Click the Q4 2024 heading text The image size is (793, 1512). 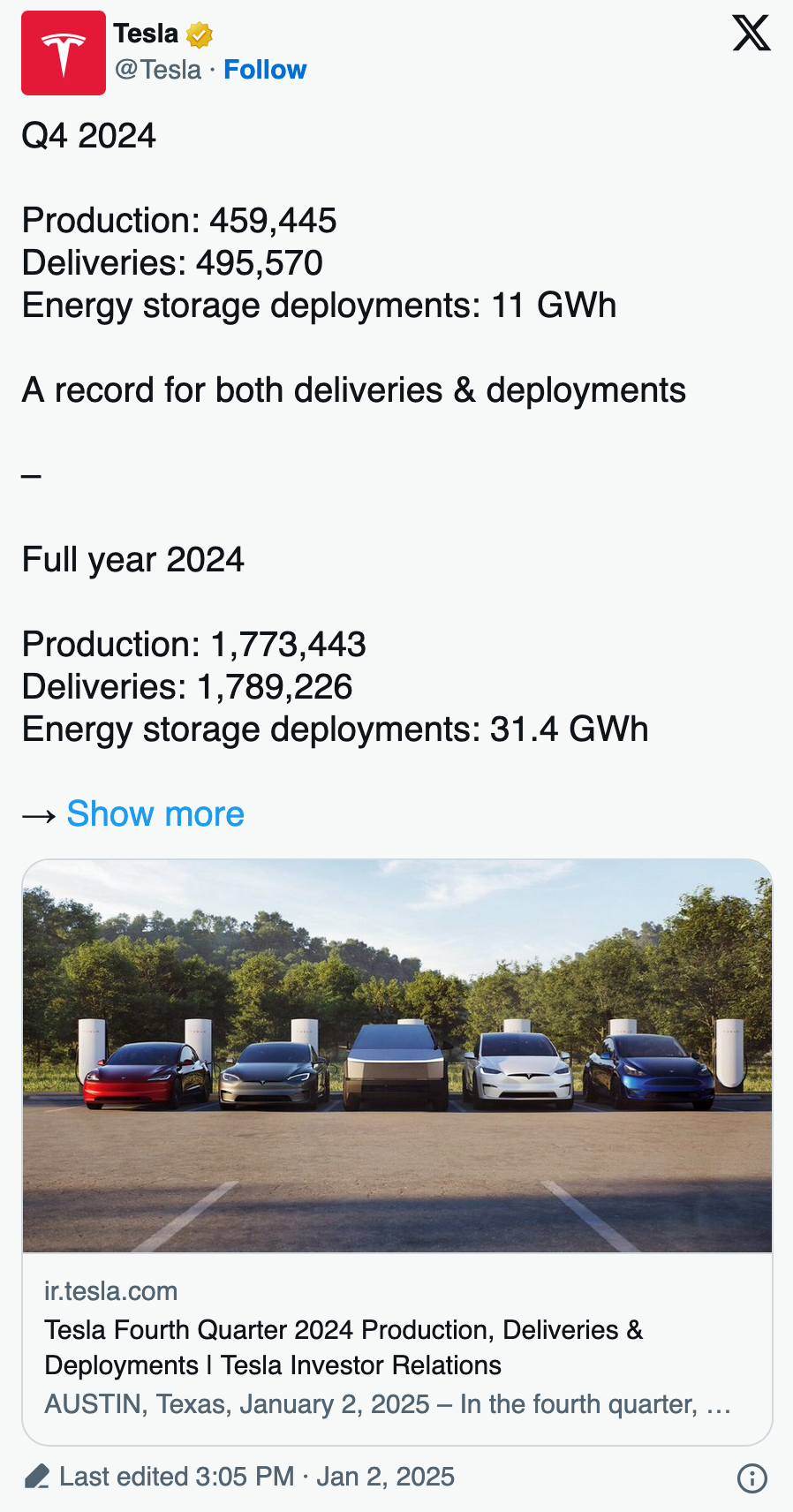[88, 136]
